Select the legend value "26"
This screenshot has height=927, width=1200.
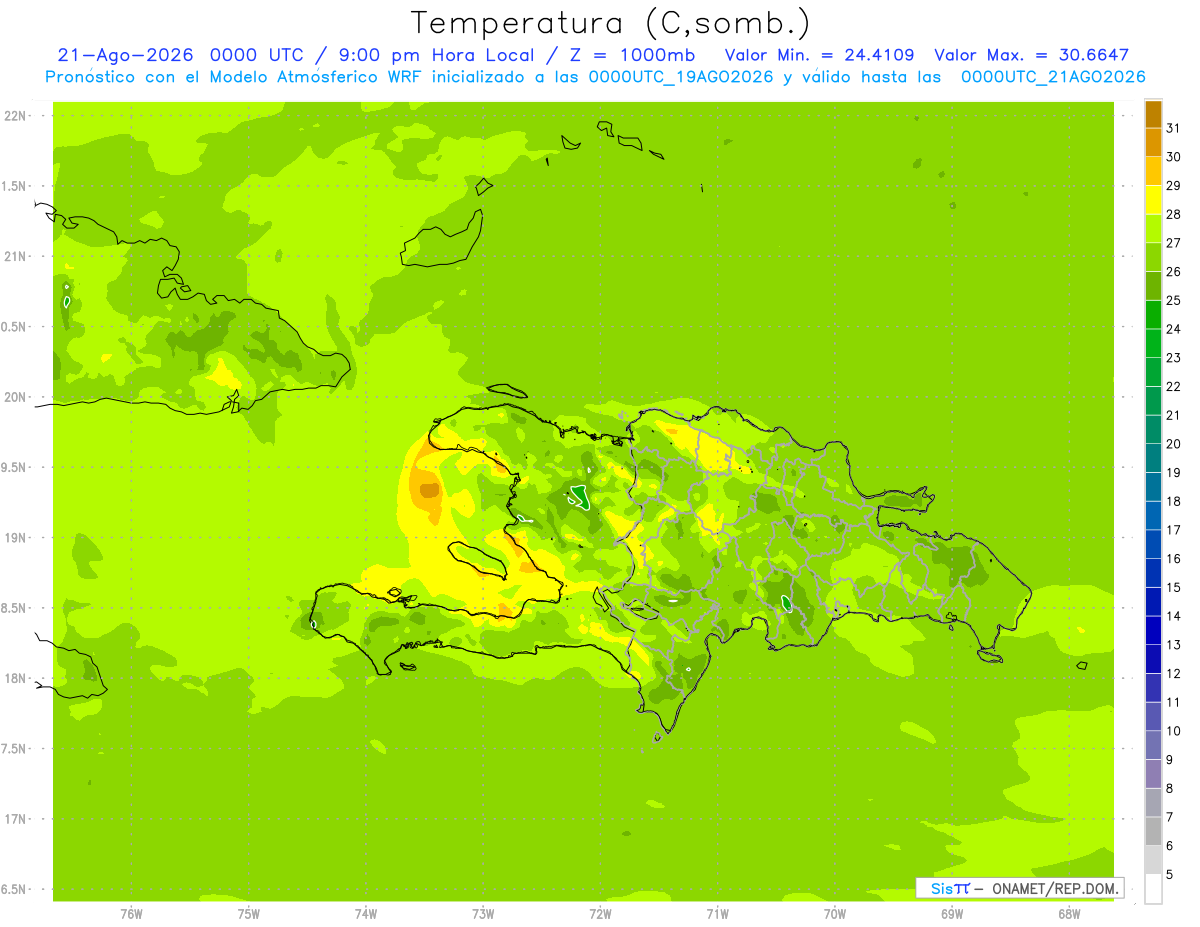[x=1173, y=271]
